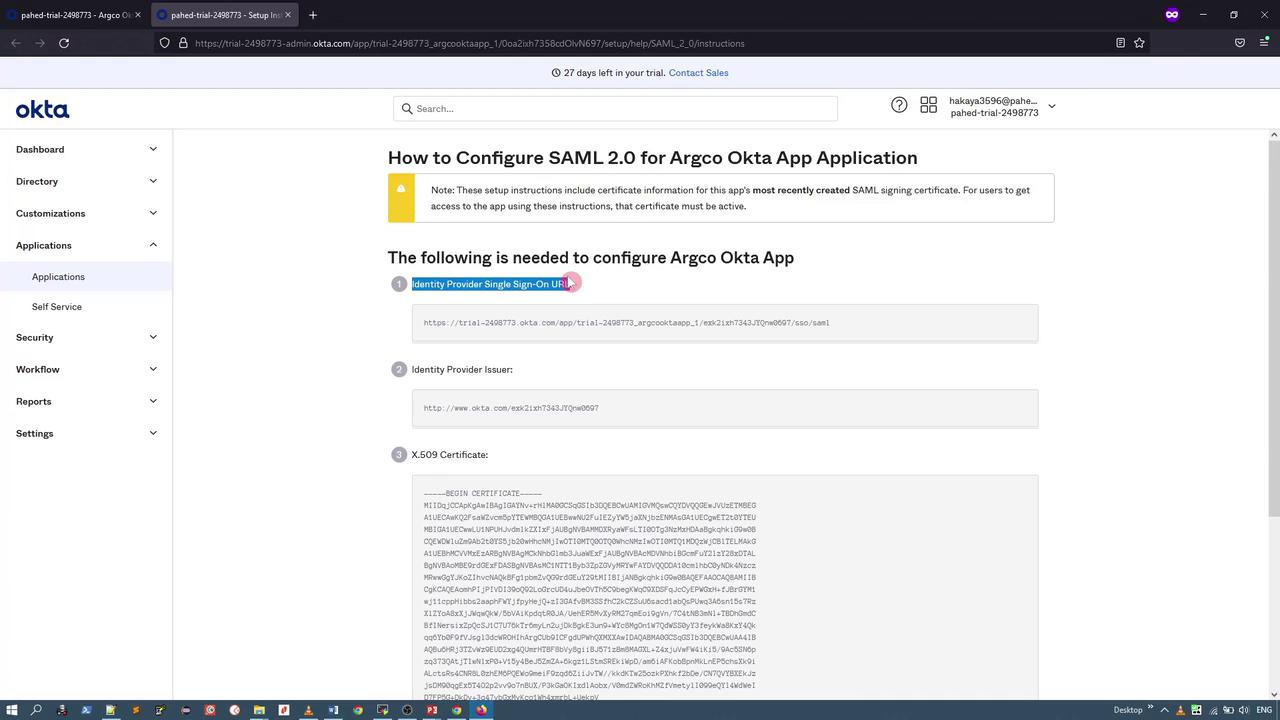Close the Setup Instructions browser tab
This screenshot has width=1280, height=720.
coord(288,15)
